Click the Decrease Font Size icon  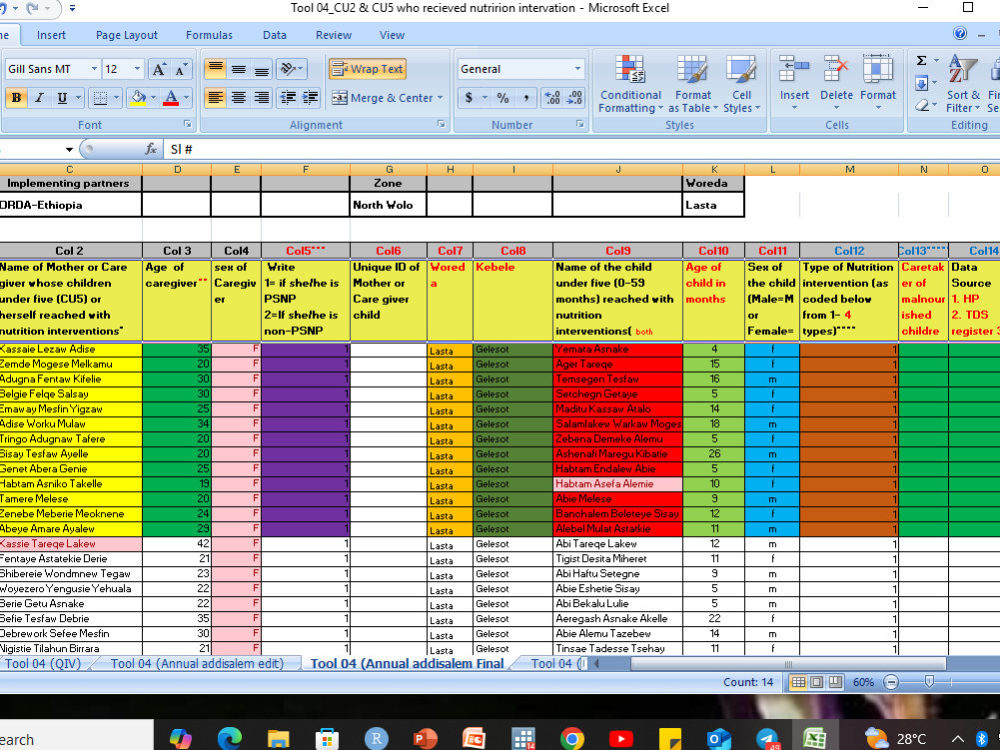(181, 69)
